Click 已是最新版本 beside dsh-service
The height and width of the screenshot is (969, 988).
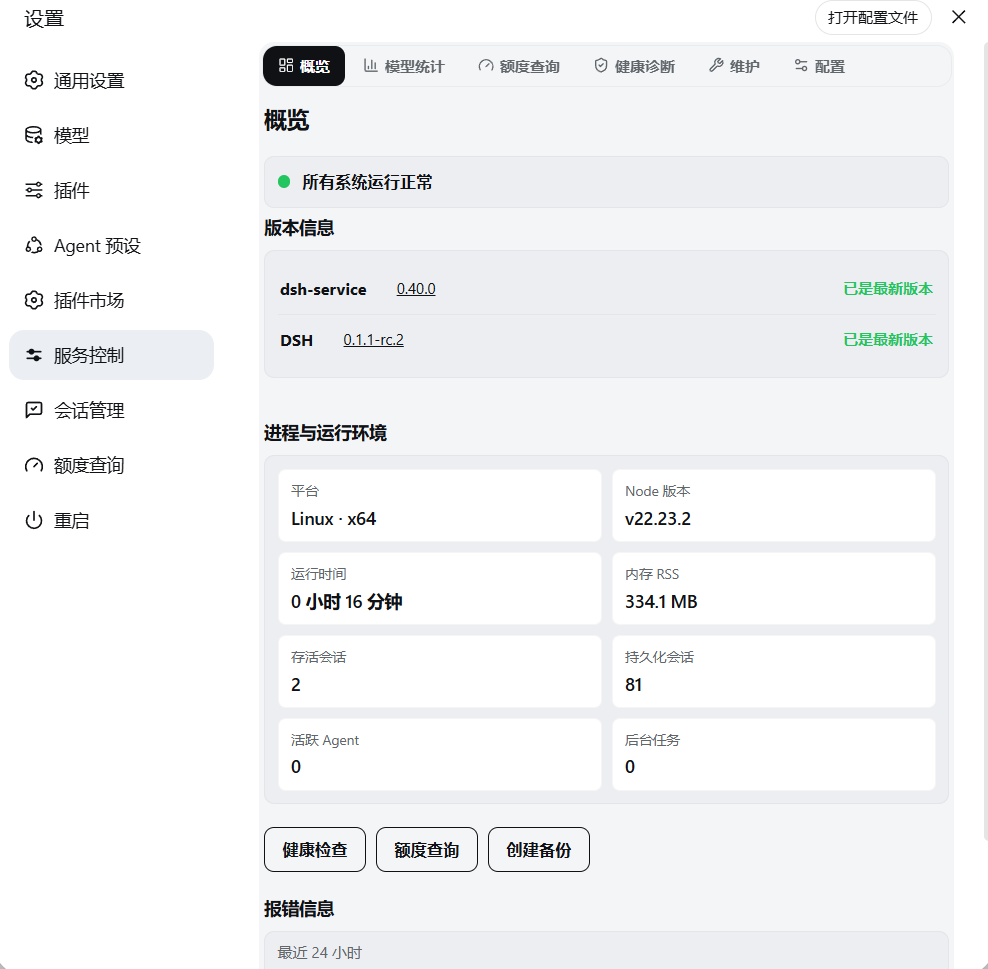pyautogui.click(x=888, y=289)
